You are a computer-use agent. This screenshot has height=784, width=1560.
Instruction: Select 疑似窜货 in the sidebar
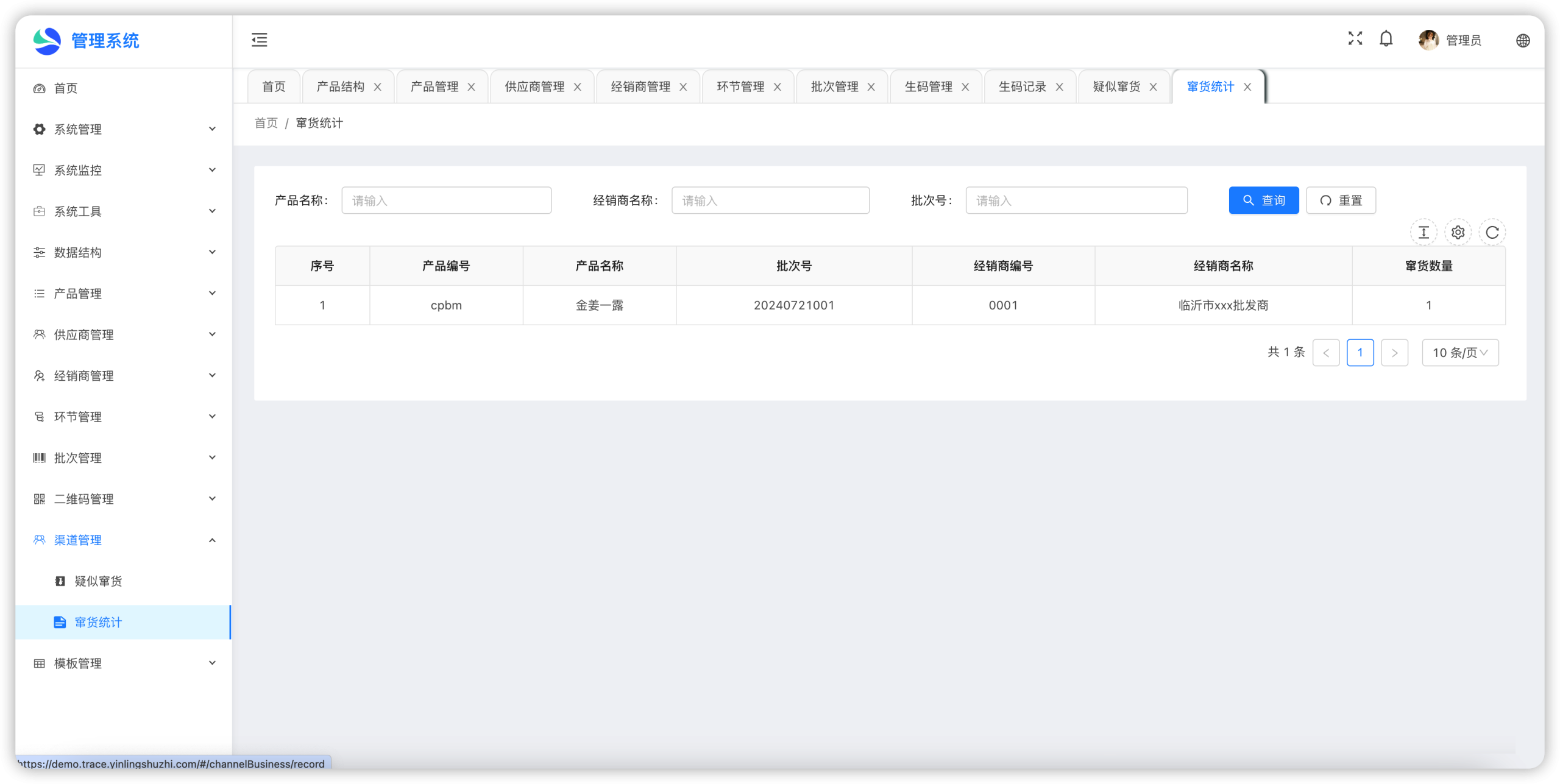pyautogui.click(x=99, y=581)
